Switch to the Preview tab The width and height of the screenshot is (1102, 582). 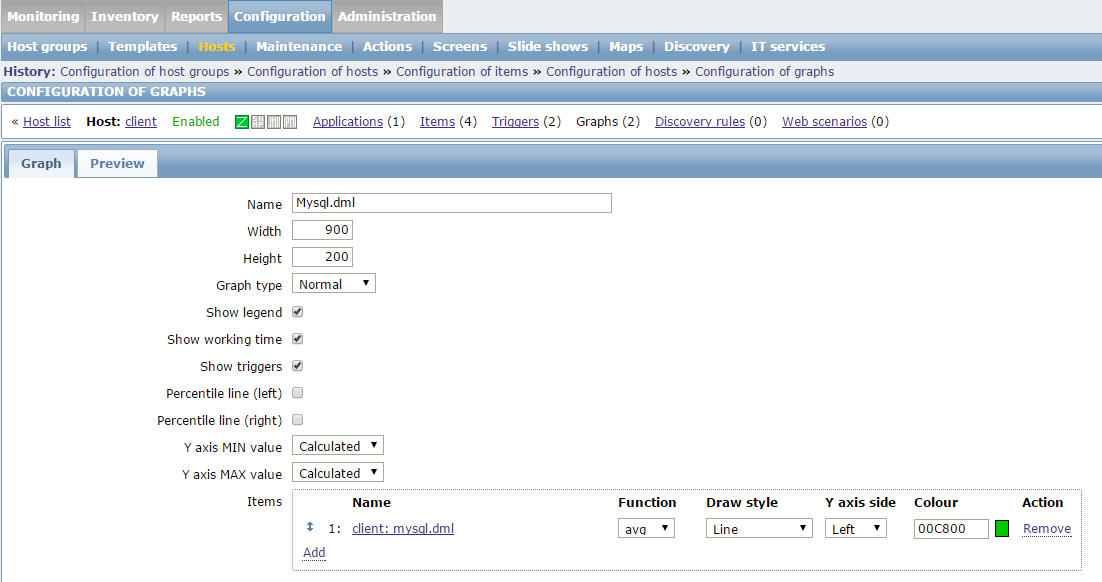coord(117,163)
